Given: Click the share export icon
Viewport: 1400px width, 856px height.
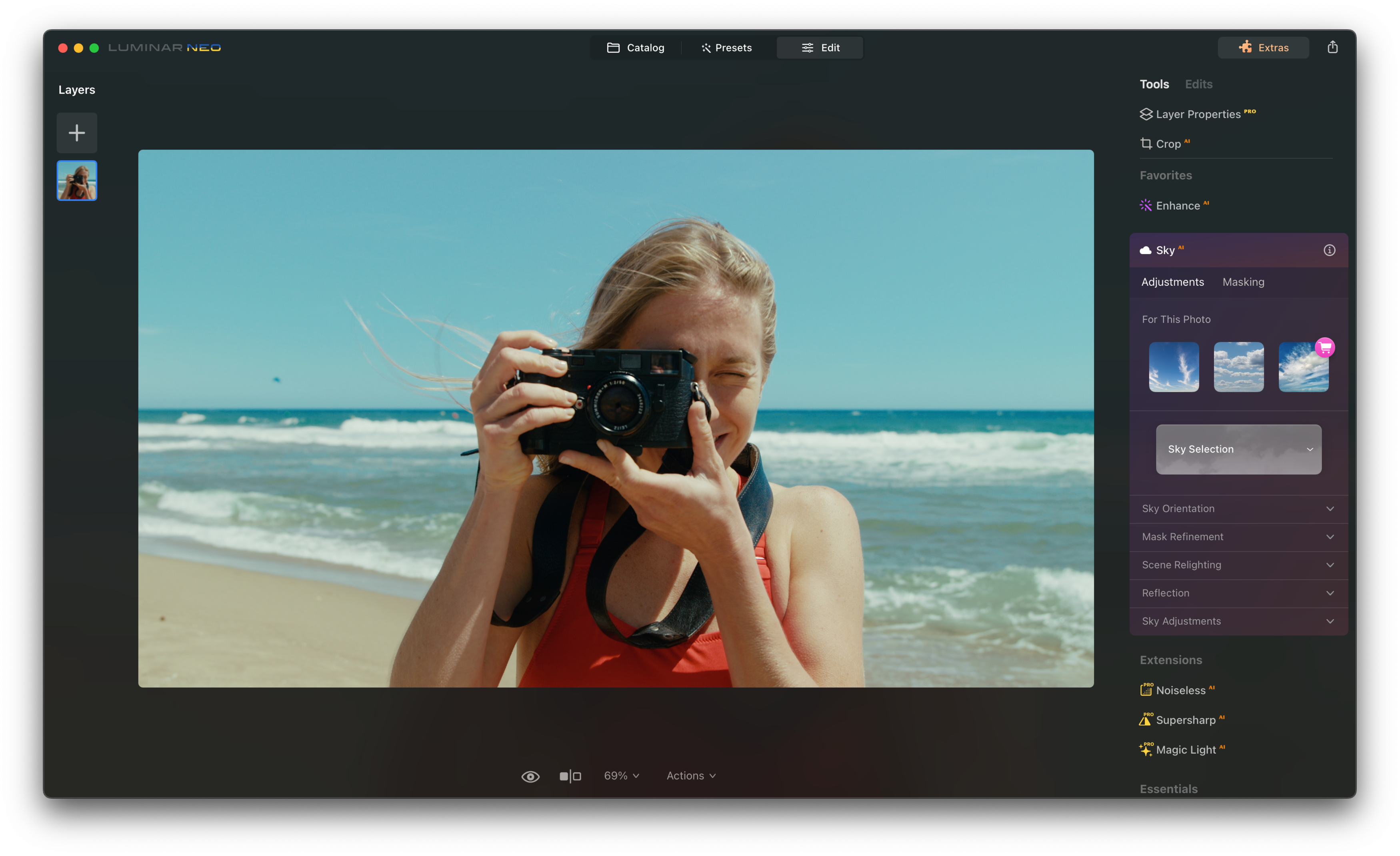Looking at the screenshot, I should (1332, 47).
